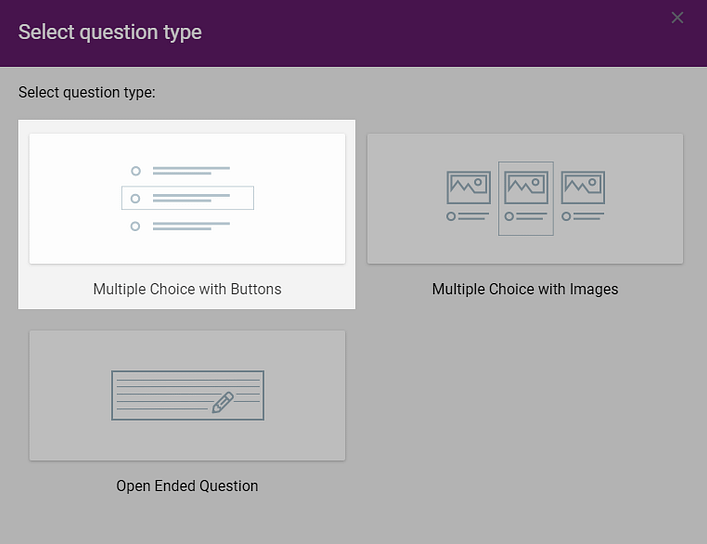Click the left picture icon in Images card
This screenshot has width=707, height=544.
tap(468, 187)
